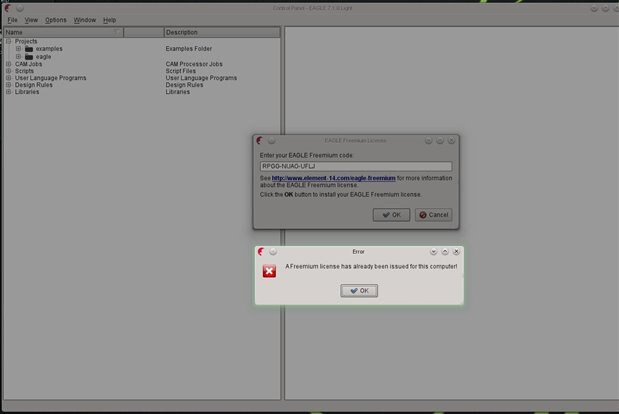Collapse the Projects tree node
This screenshot has height=414, width=619.
pyautogui.click(x=8, y=41)
